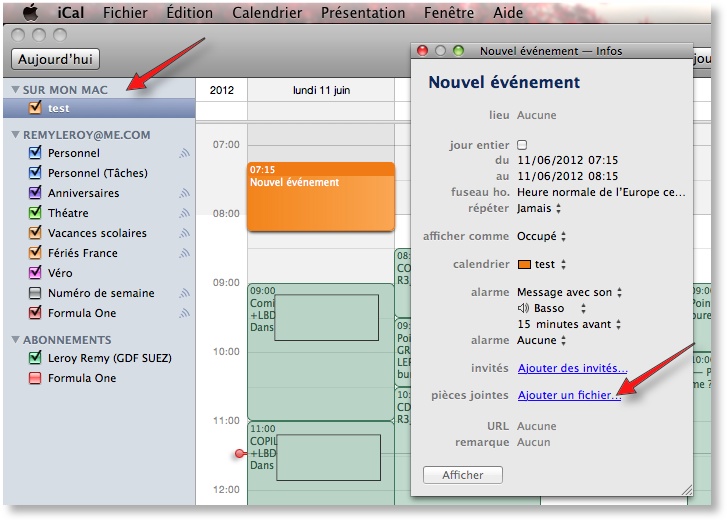Click the orange test calendar color swatch
The image size is (728, 523).
[x=524, y=264]
